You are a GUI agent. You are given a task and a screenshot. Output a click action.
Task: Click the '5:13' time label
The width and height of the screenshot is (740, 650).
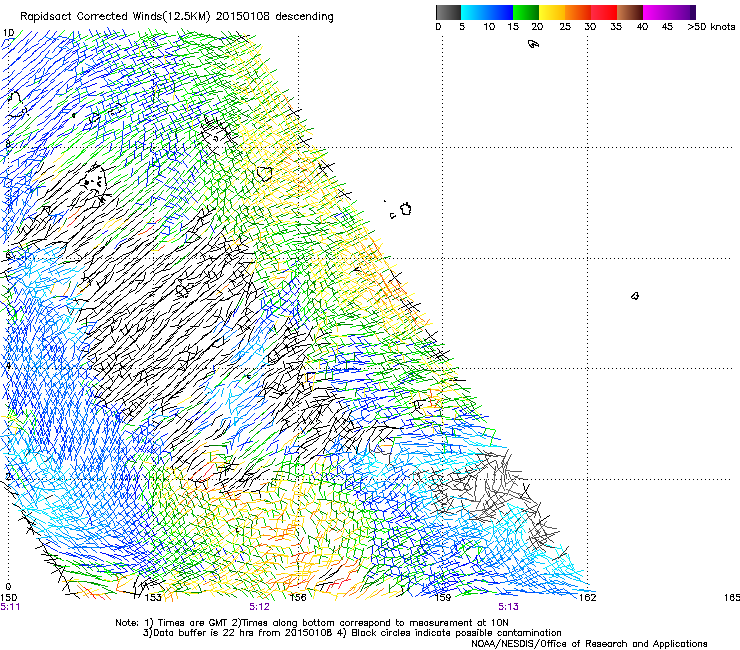point(508,607)
